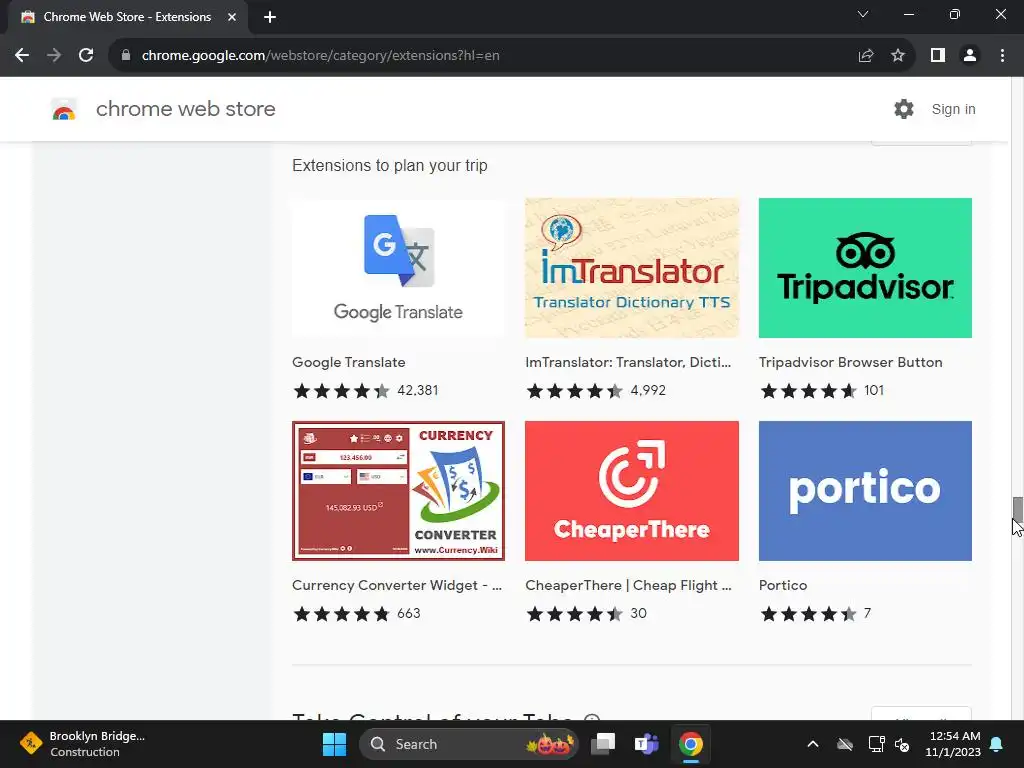Open the Tripadvisor extension thumbnail
This screenshot has width=1024, height=768.
tap(865, 268)
